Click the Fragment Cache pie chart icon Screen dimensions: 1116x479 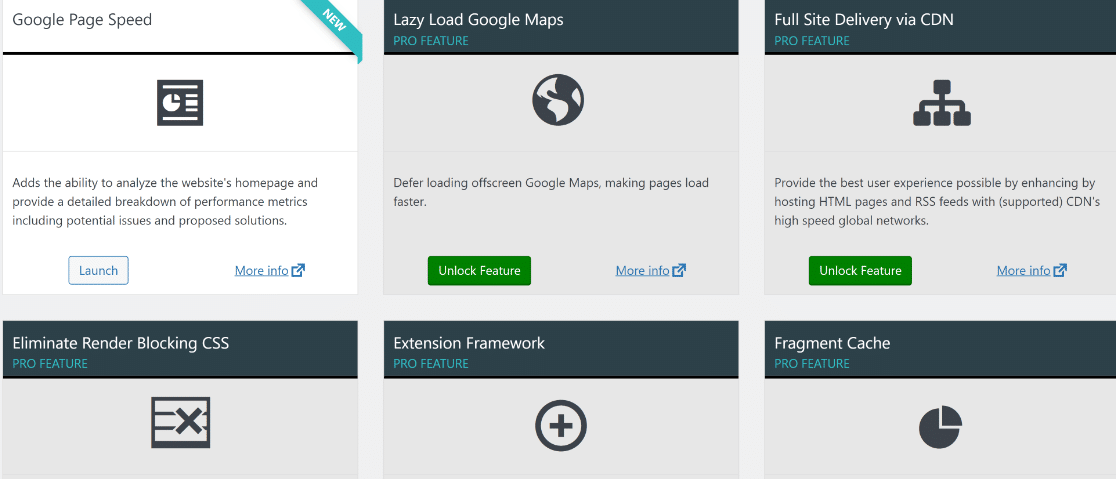click(x=941, y=427)
